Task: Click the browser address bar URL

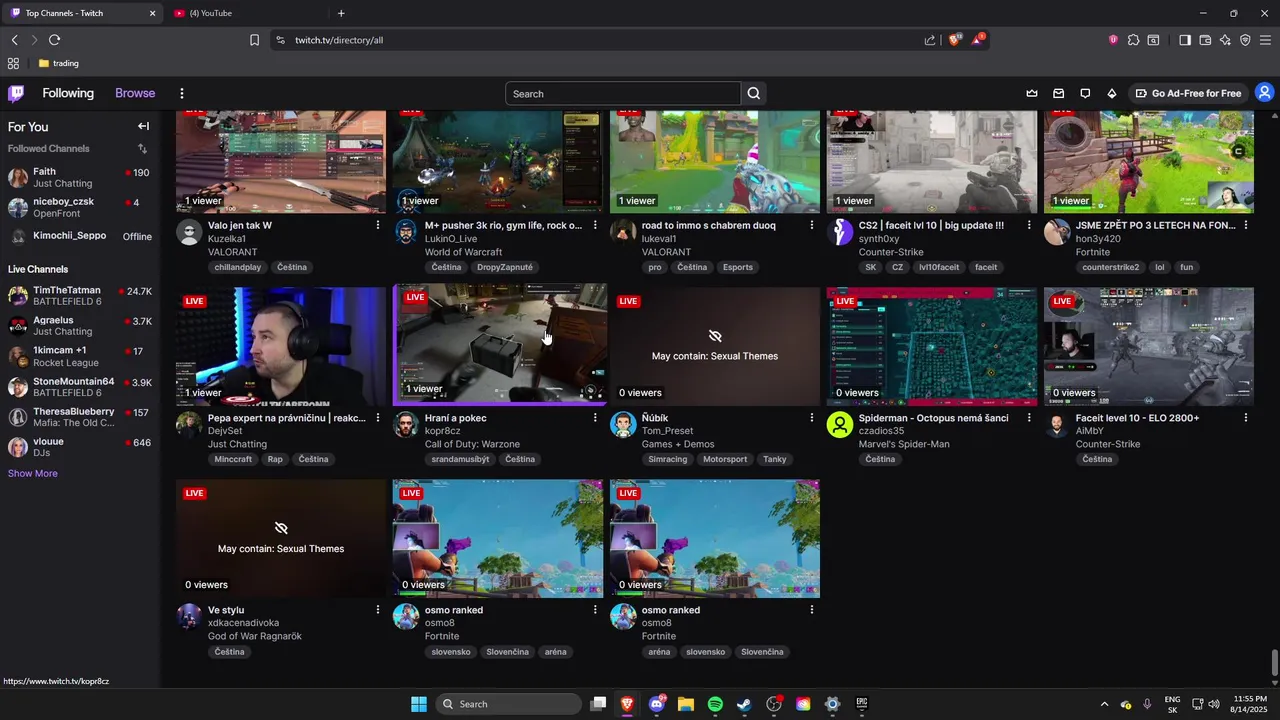Action: [x=339, y=40]
